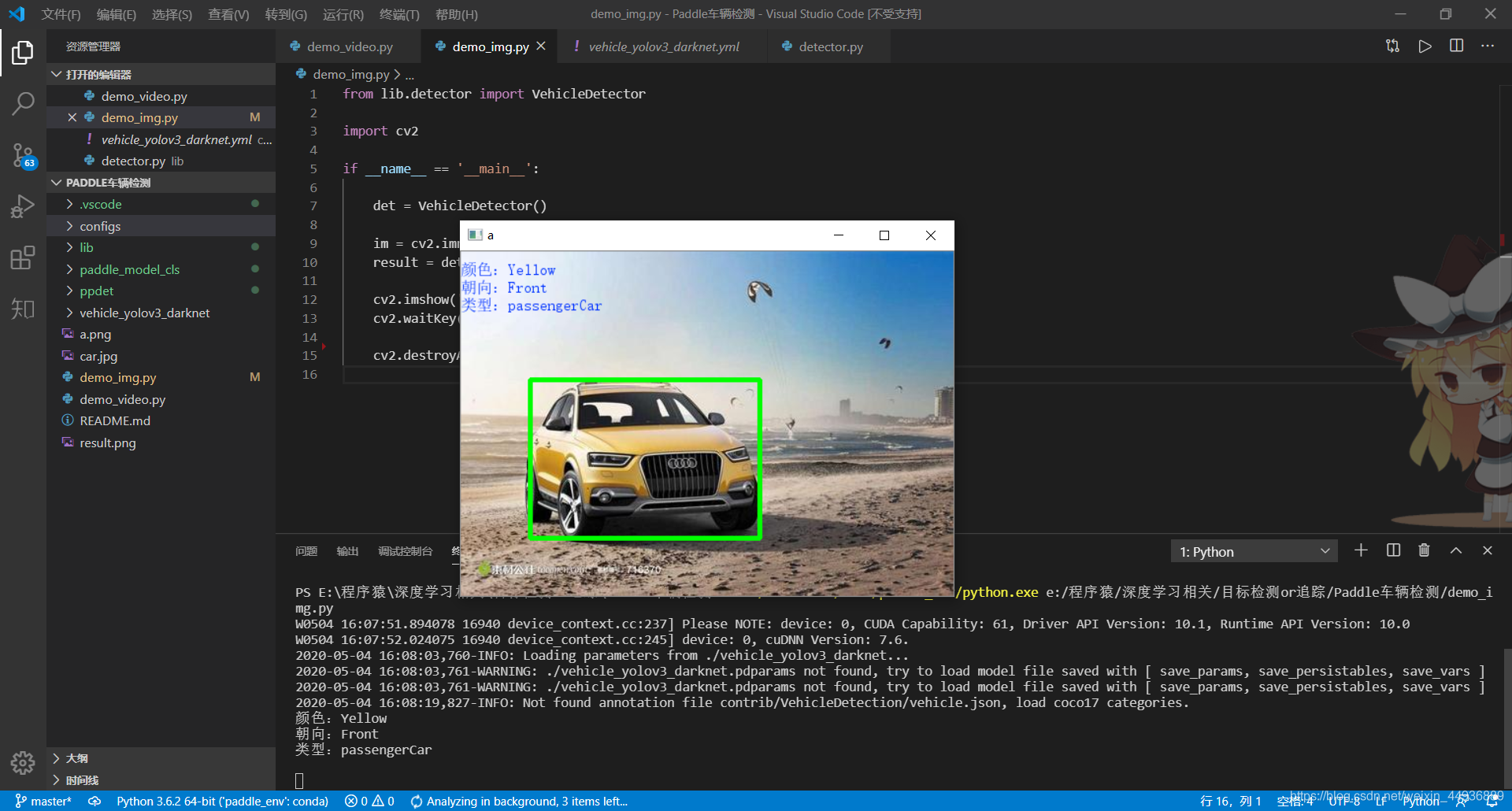The height and width of the screenshot is (811, 1512).
Task: Open the Zhihu extension icon in activity bar
Action: (x=23, y=308)
